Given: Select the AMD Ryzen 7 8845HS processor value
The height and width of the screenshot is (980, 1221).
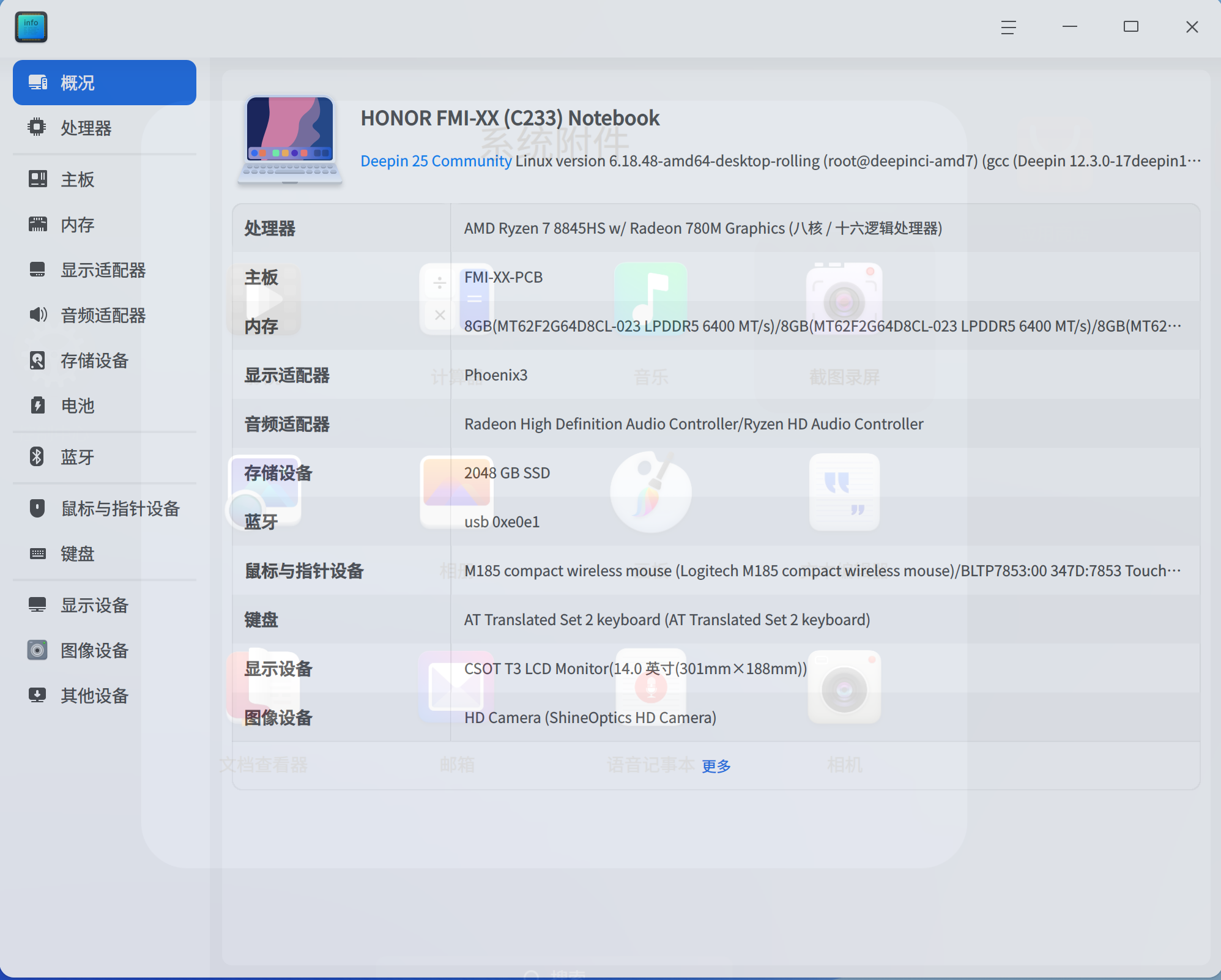Looking at the screenshot, I should pos(703,228).
